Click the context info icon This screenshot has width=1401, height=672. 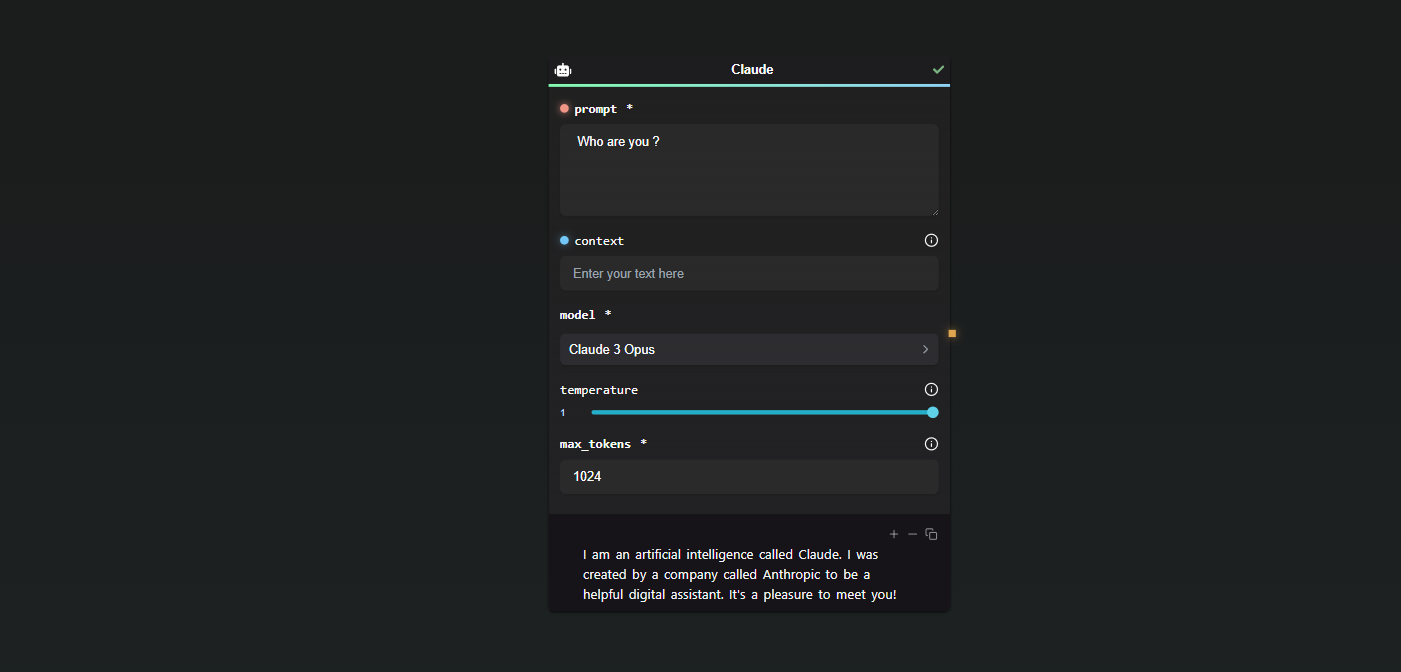[x=931, y=240]
